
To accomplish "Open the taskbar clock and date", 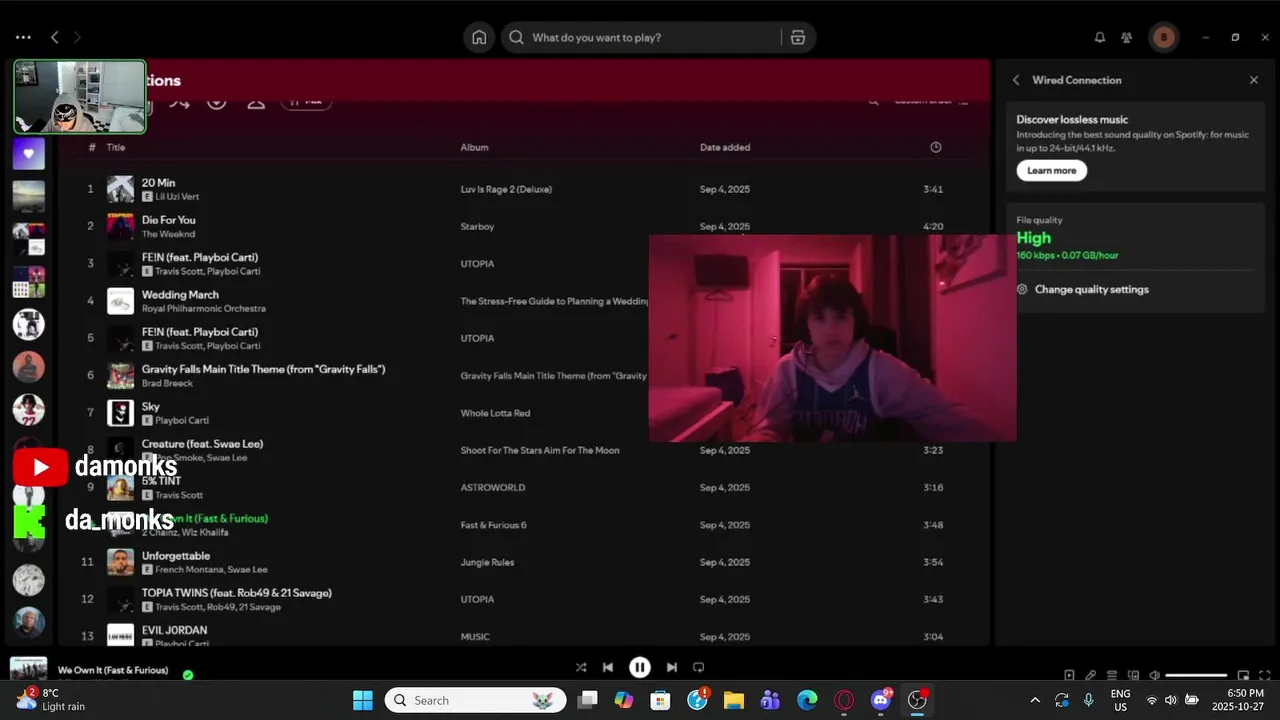I will click(1238, 700).
